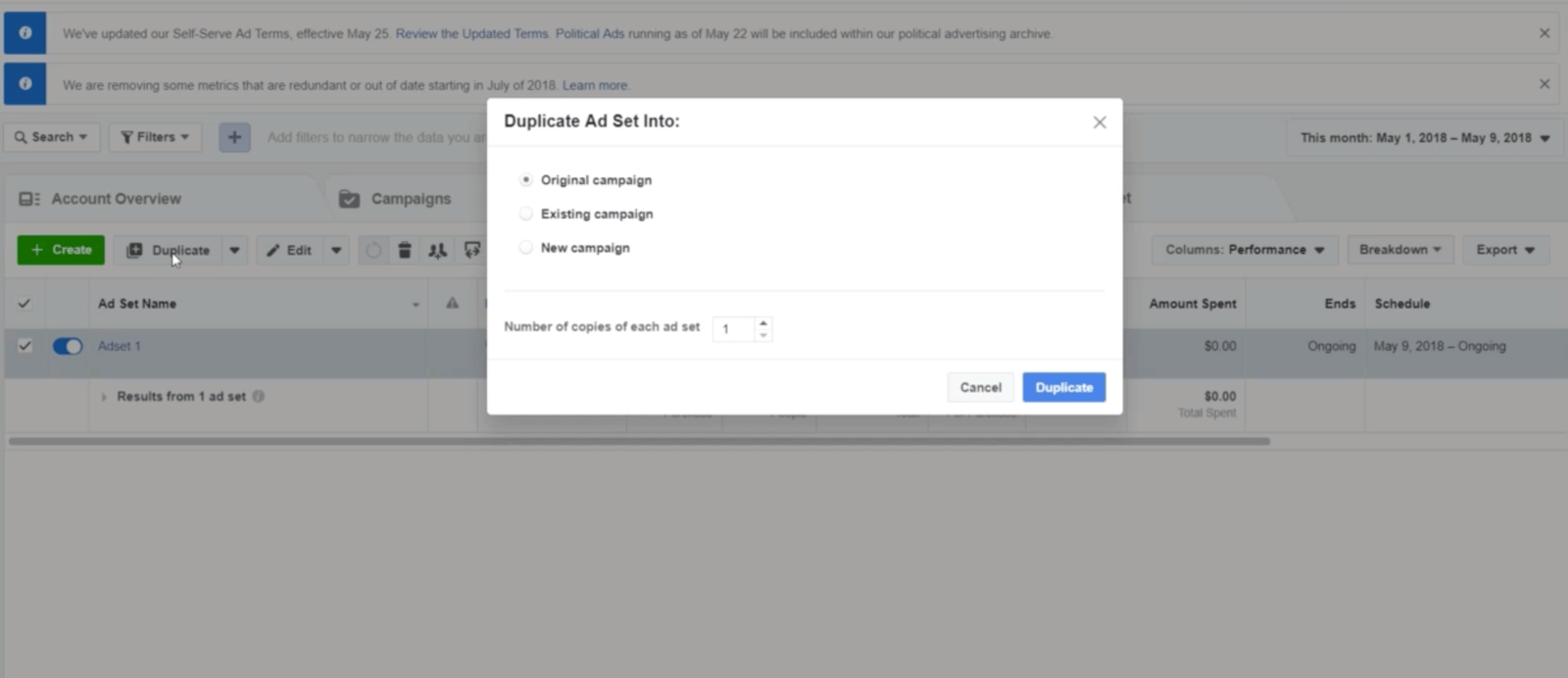The width and height of the screenshot is (1568, 678).
Task: Click the horizontal table scrollbar
Action: 639,441
